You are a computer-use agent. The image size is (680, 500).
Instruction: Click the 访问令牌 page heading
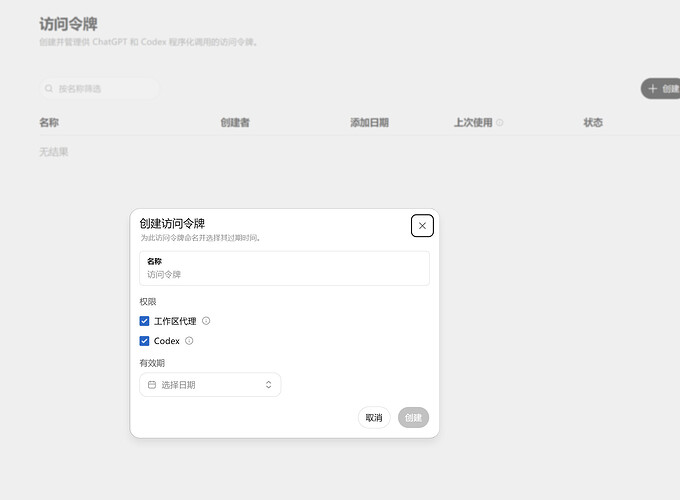pos(69,24)
